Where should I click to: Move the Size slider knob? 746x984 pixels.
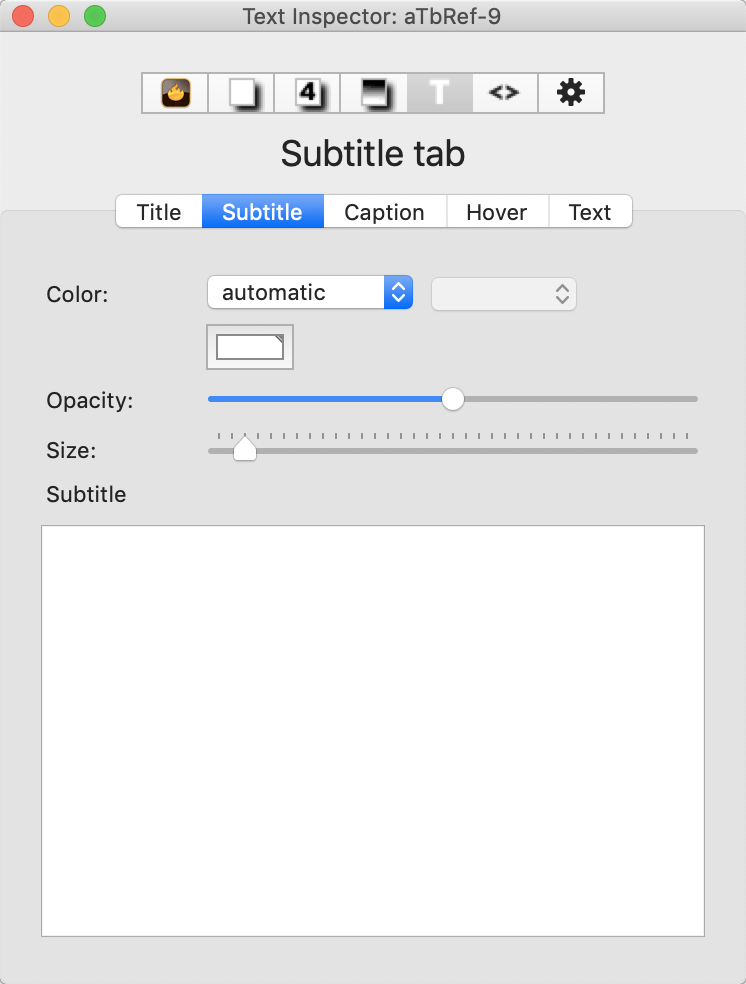244,450
